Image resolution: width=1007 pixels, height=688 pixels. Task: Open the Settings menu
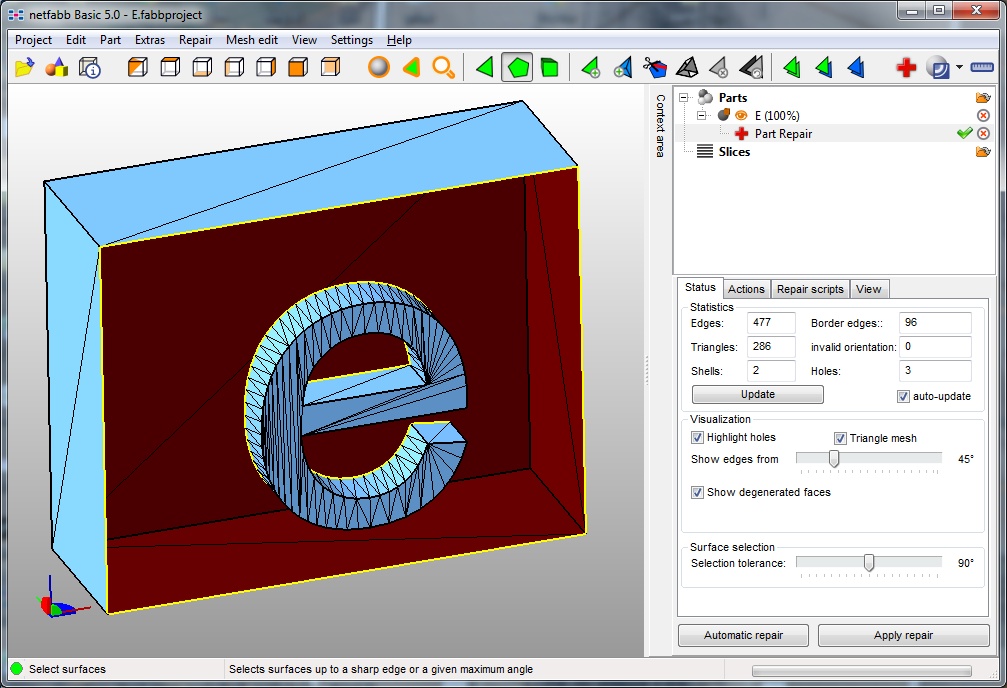[x=352, y=40]
